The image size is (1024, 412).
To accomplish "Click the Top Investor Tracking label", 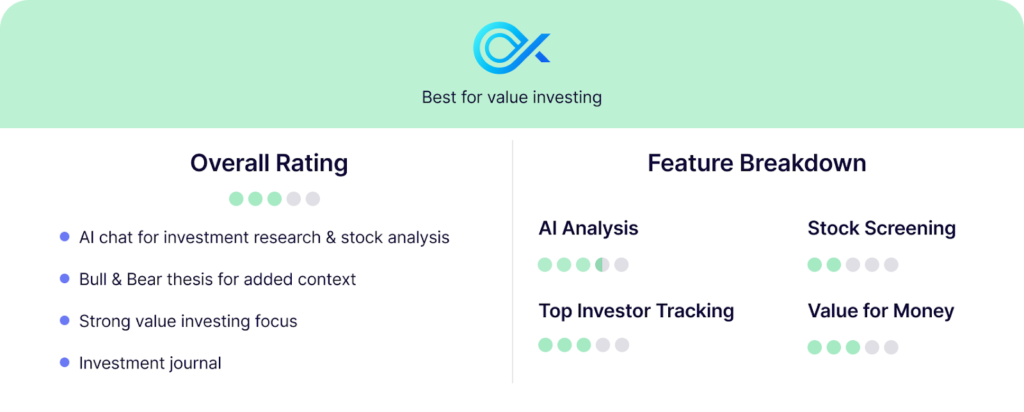I will (636, 311).
